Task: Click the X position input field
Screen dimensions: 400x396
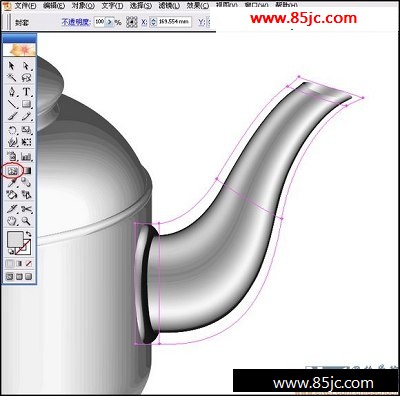Action: click(174, 22)
